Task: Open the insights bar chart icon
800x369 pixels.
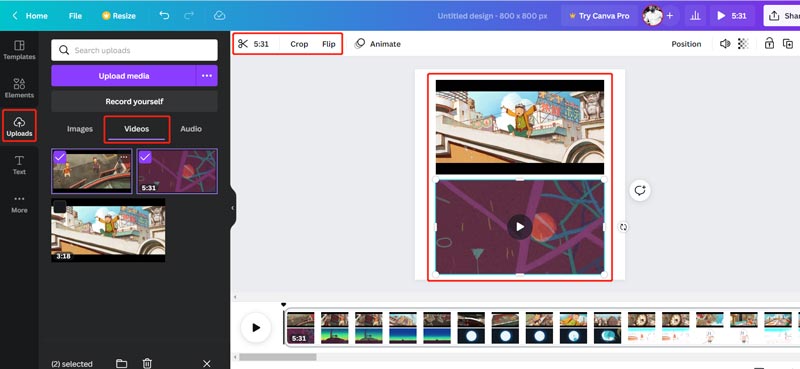Action: click(695, 16)
